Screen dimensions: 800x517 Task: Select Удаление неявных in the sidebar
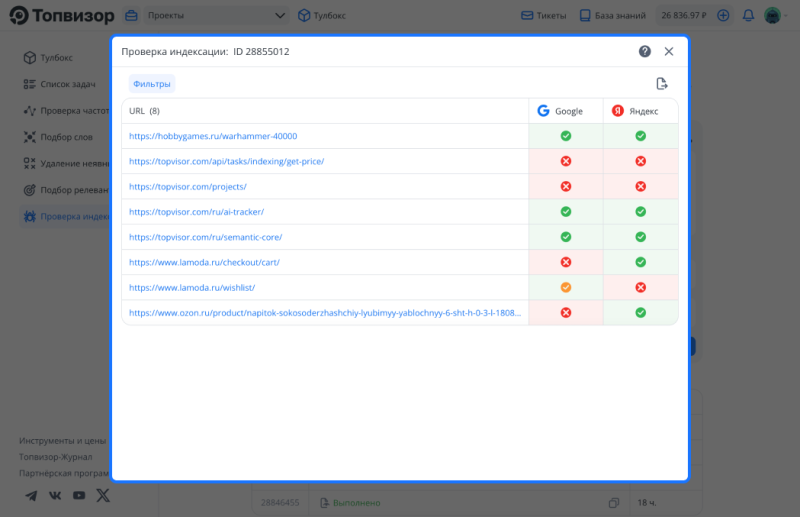tap(66, 163)
